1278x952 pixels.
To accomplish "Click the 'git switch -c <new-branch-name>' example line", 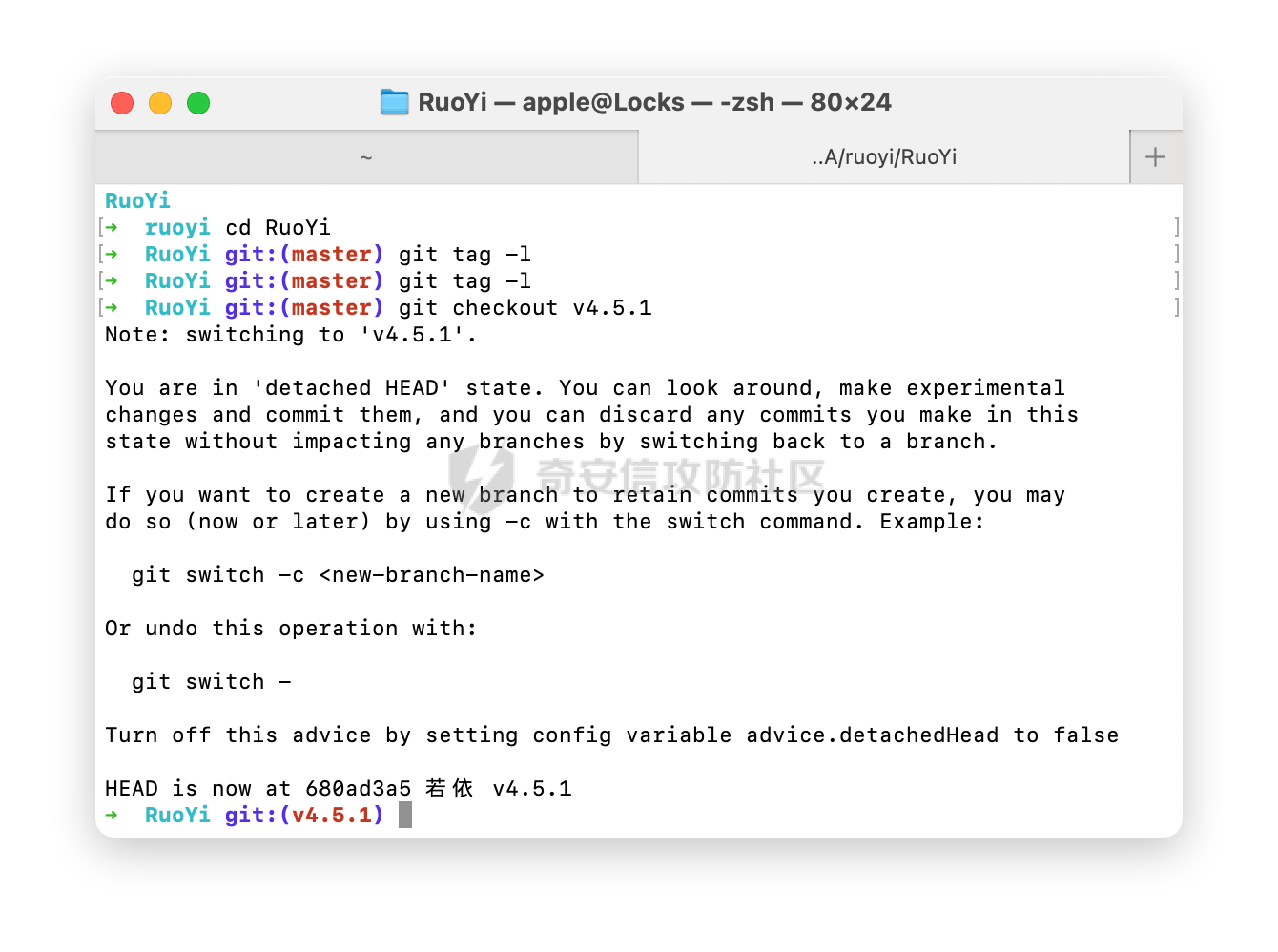I will (338, 575).
